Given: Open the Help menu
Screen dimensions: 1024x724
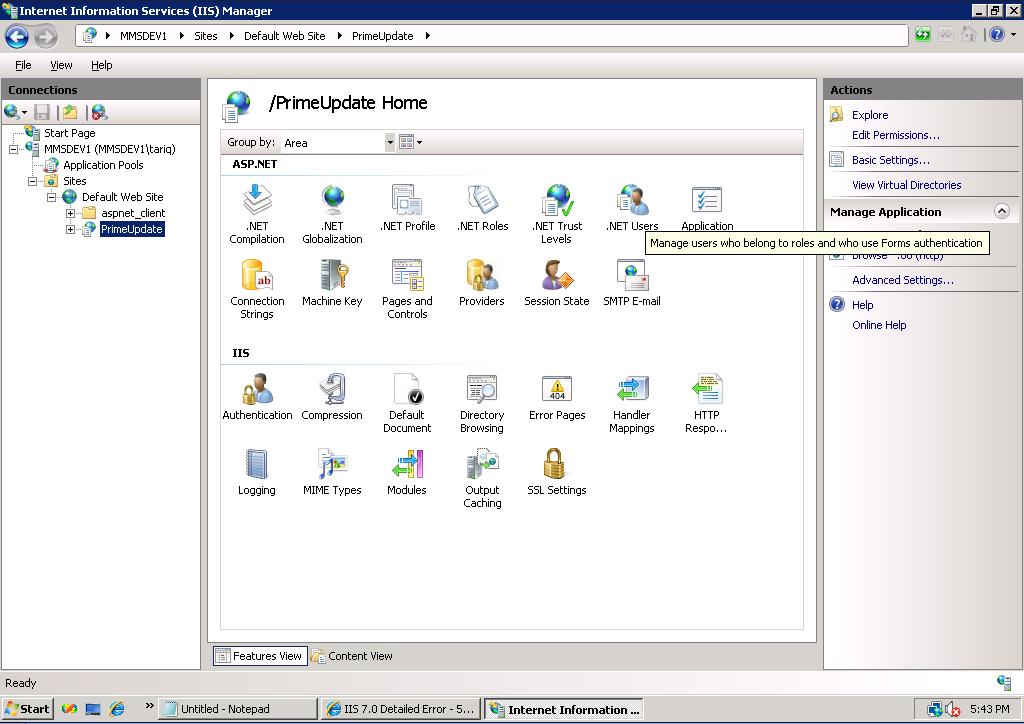Looking at the screenshot, I should point(101,65).
